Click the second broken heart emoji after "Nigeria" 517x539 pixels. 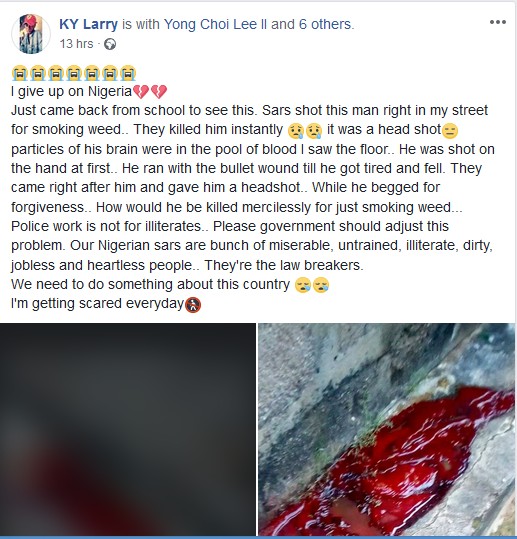click(x=159, y=92)
